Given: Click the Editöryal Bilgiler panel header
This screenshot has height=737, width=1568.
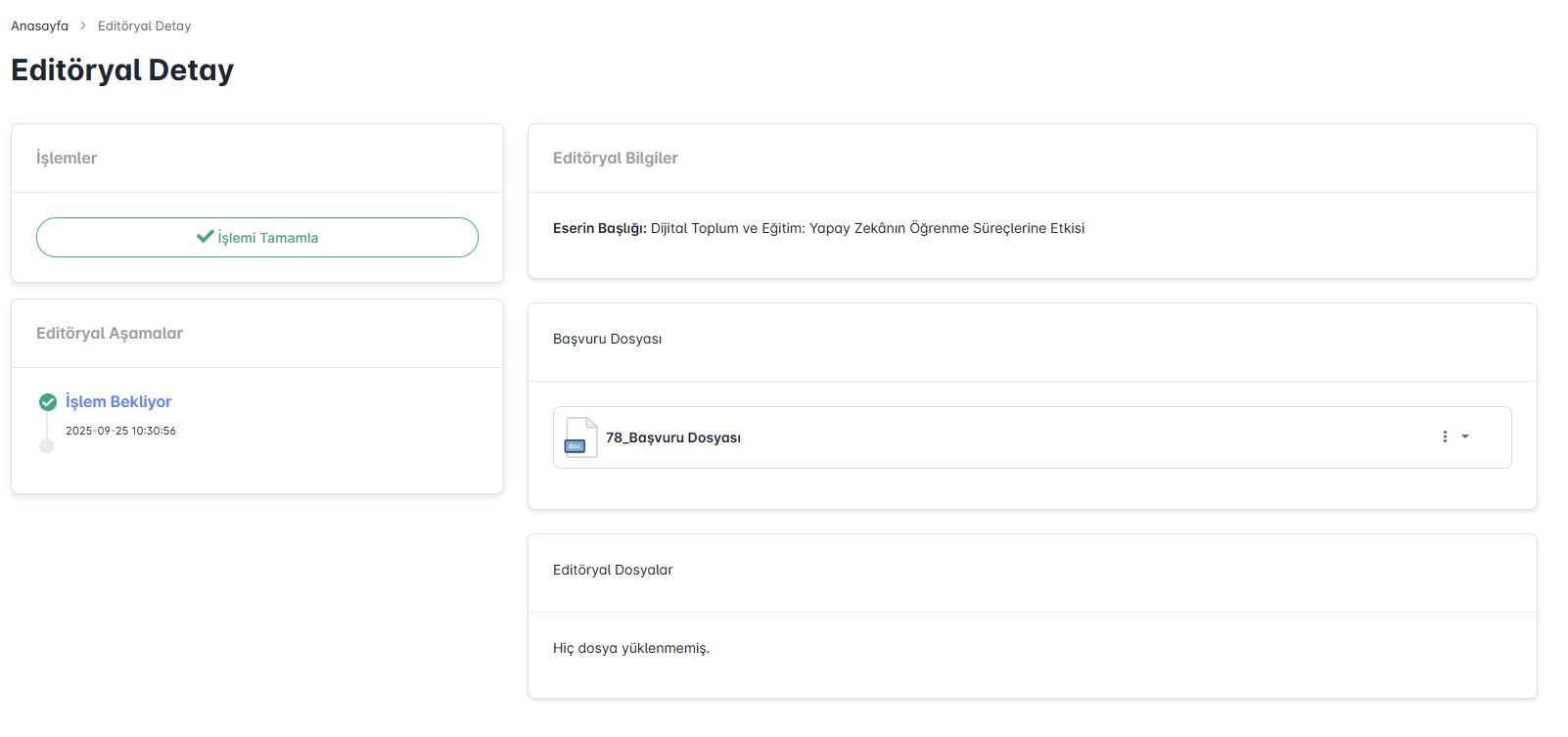Looking at the screenshot, I should click(615, 159).
